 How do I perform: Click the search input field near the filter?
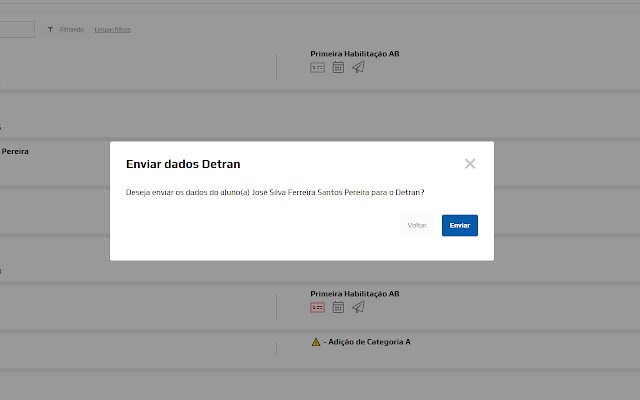tap(17, 29)
